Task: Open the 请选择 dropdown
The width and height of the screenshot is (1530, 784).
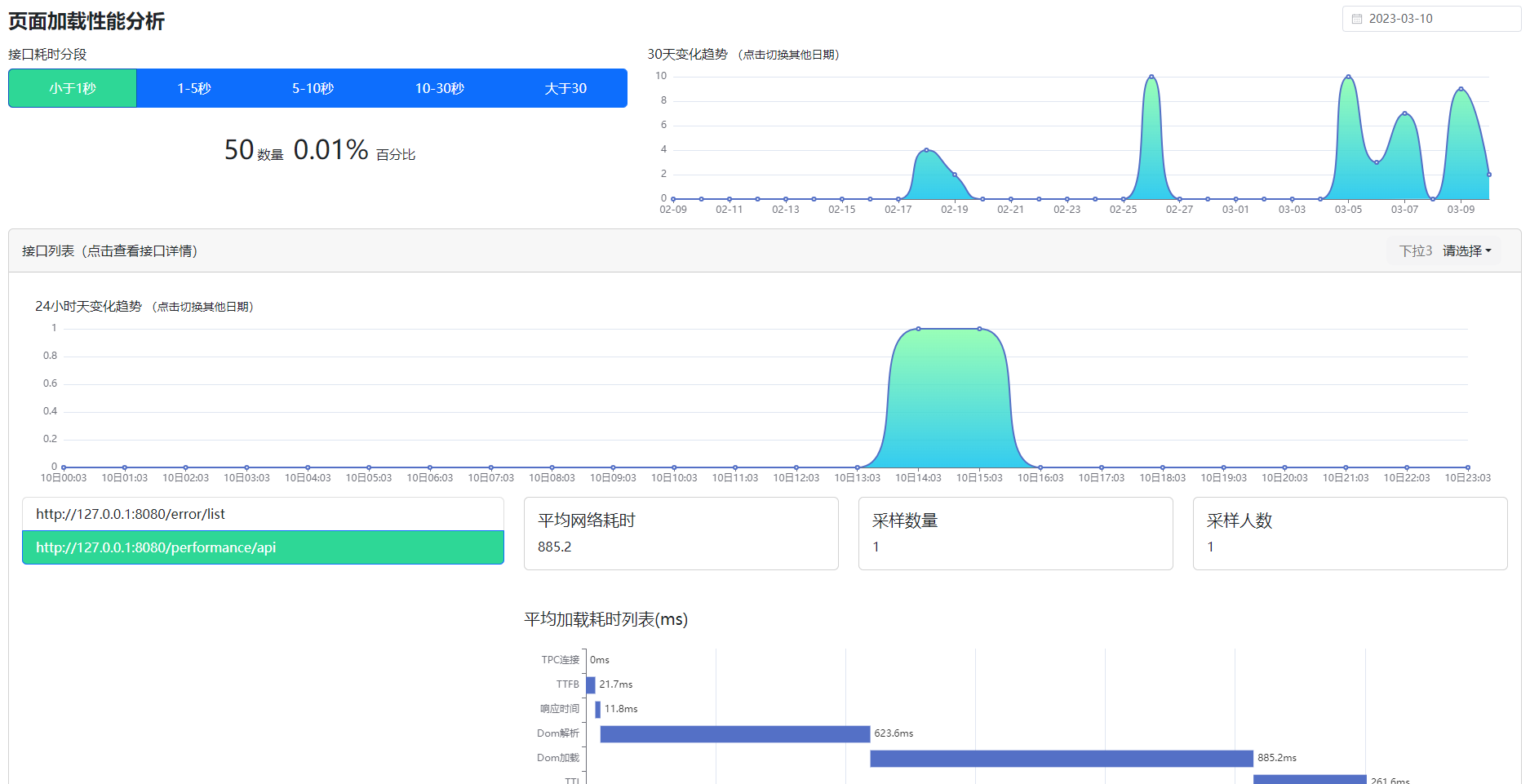Action: [x=1467, y=251]
